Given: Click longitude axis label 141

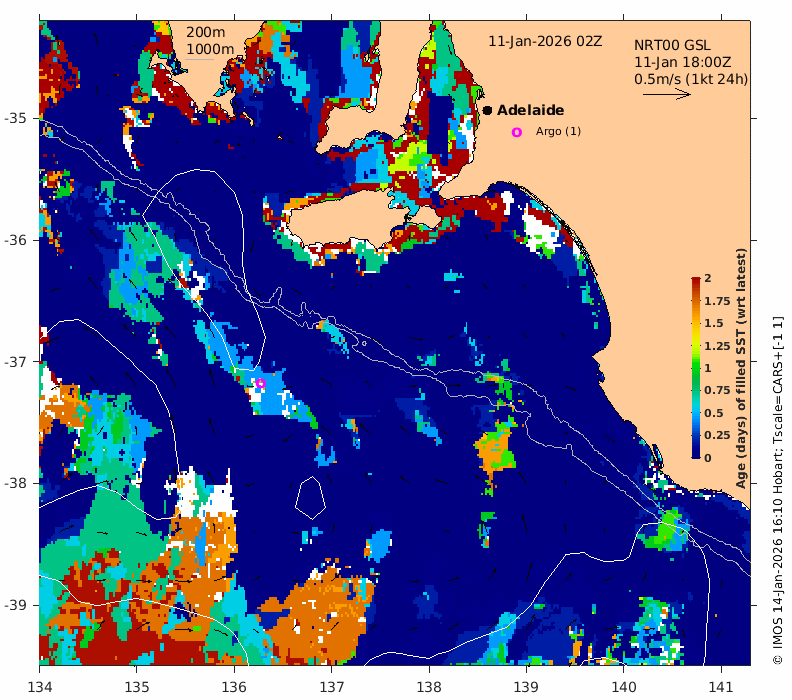Looking at the screenshot, I should click(721, 687).
